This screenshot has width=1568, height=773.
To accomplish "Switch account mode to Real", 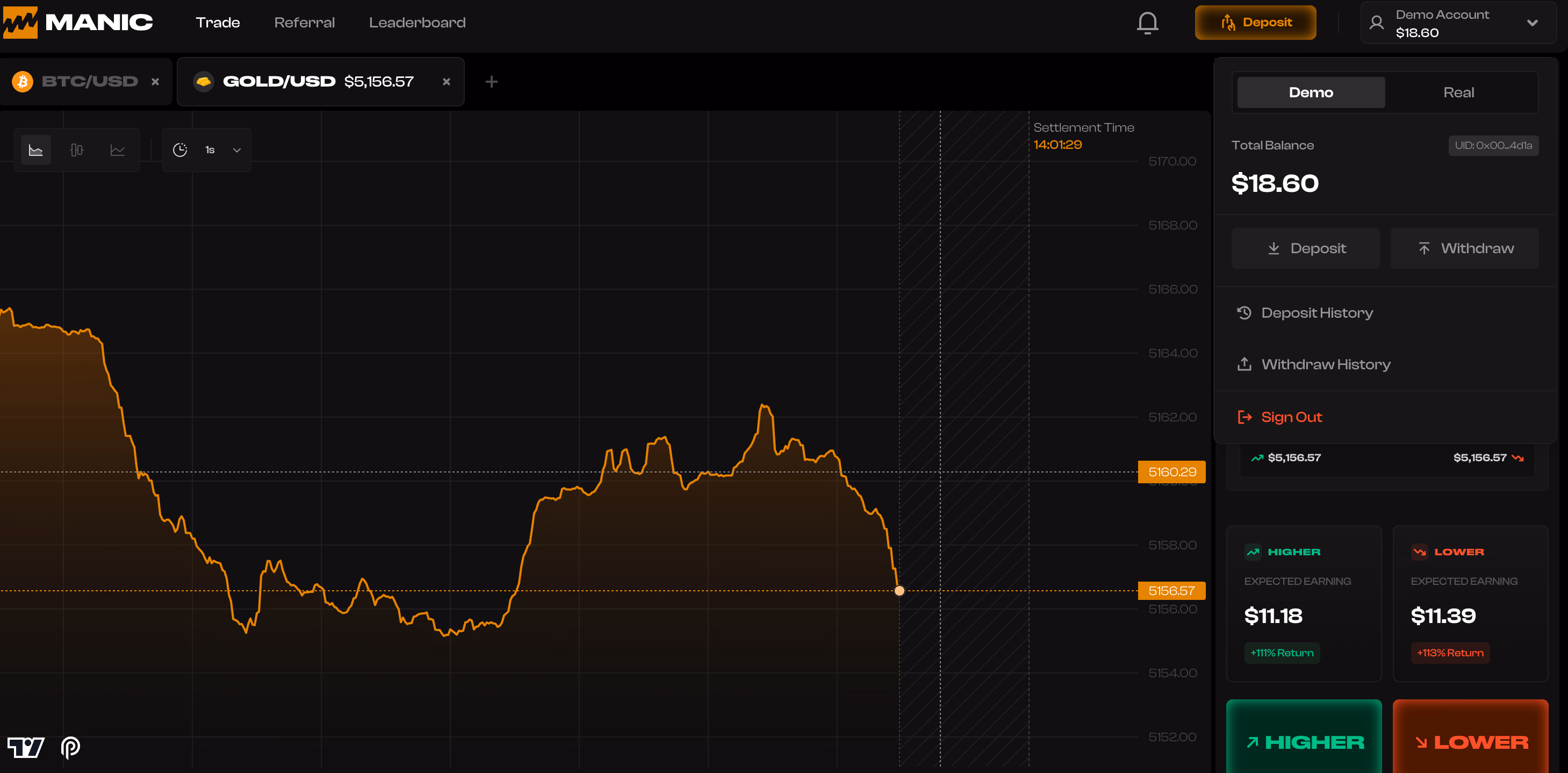I will pos(1458,92).
